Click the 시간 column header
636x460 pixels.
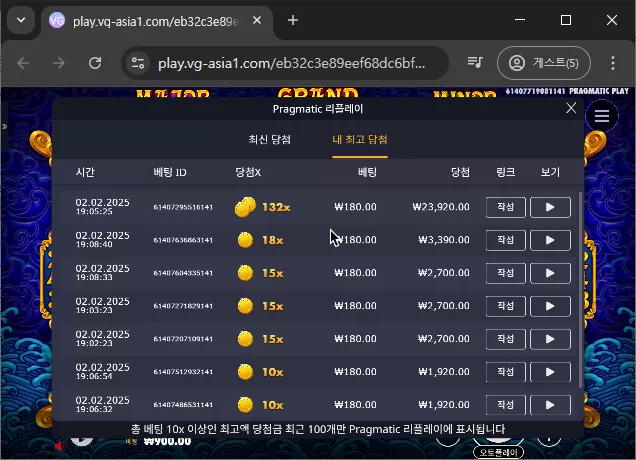click(x=85, y=172)
